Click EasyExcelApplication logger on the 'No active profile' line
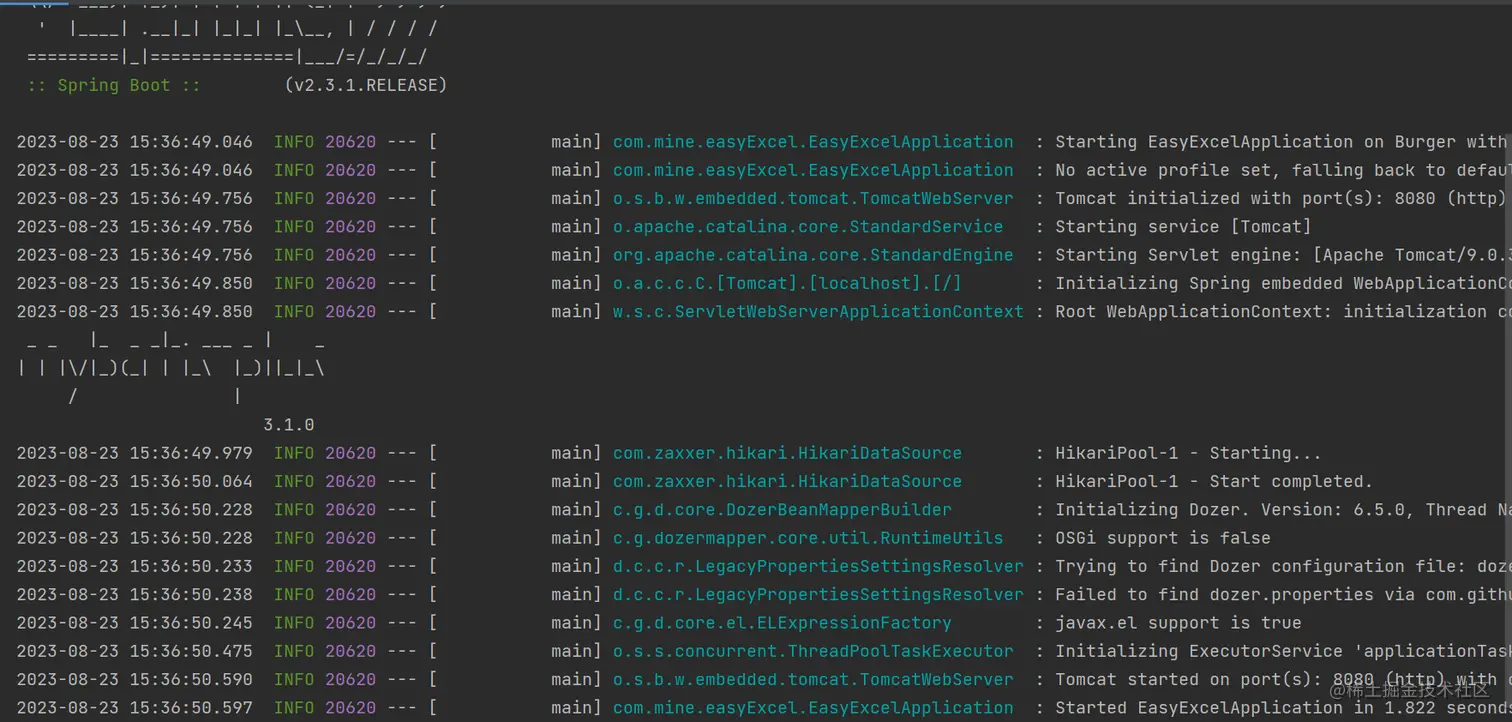The width and height of the screenshot is (1512, 722). click(x=813, y=170)
